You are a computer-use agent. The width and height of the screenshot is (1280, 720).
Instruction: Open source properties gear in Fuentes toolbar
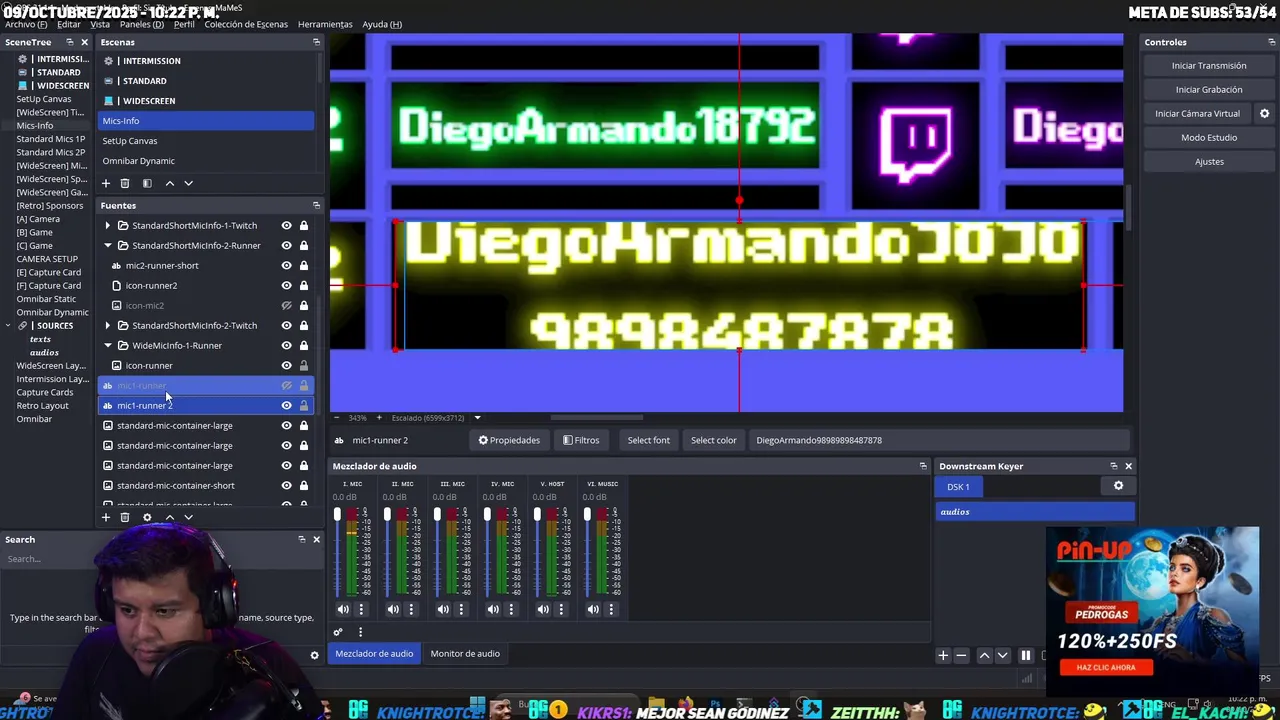tap(147, 517)
